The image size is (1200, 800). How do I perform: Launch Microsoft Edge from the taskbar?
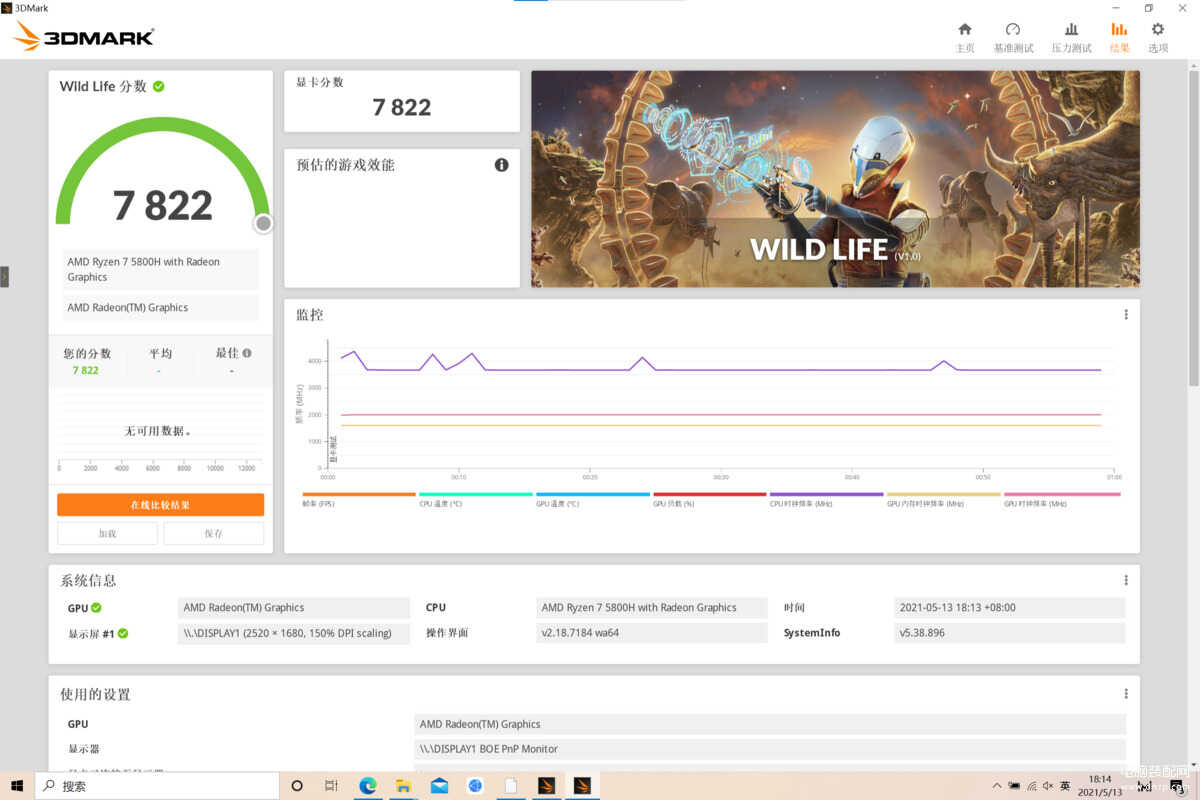[x=367, y=786]
